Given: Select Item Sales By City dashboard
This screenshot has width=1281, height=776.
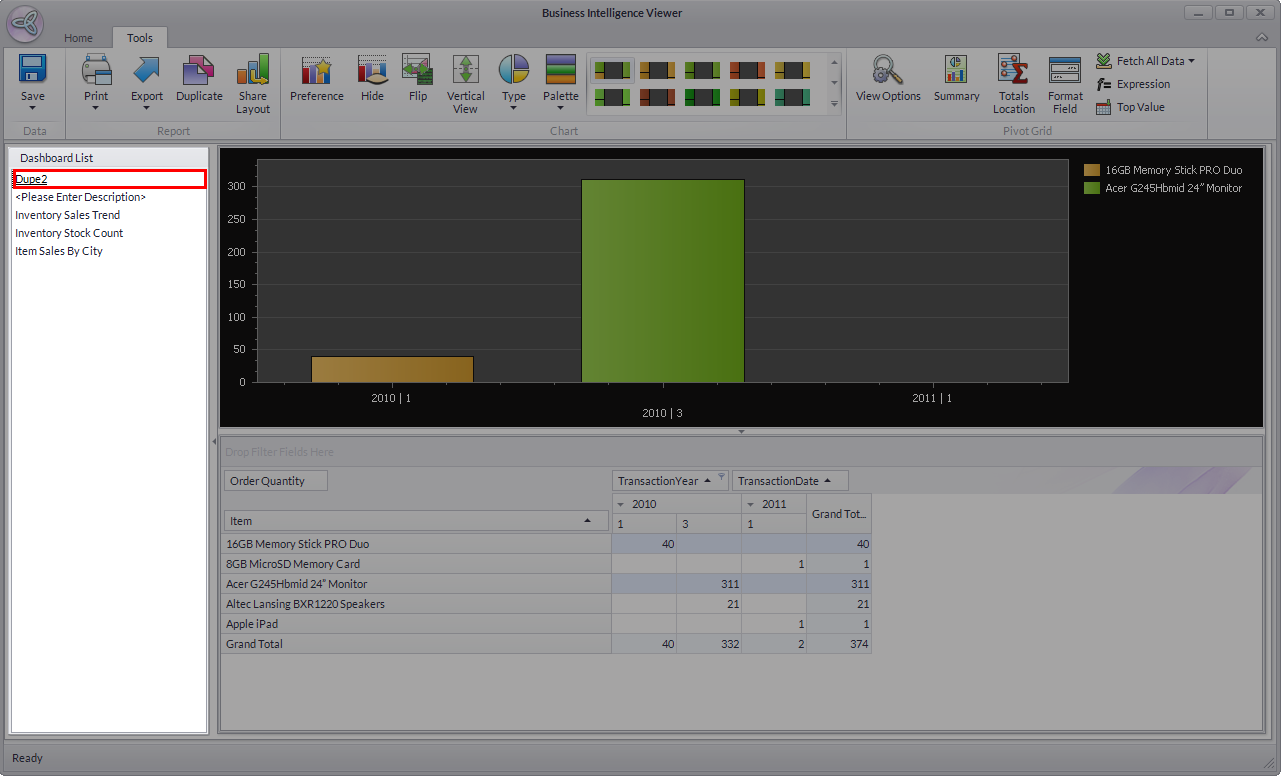Looking at the screenshot, I should pos(59,251).
